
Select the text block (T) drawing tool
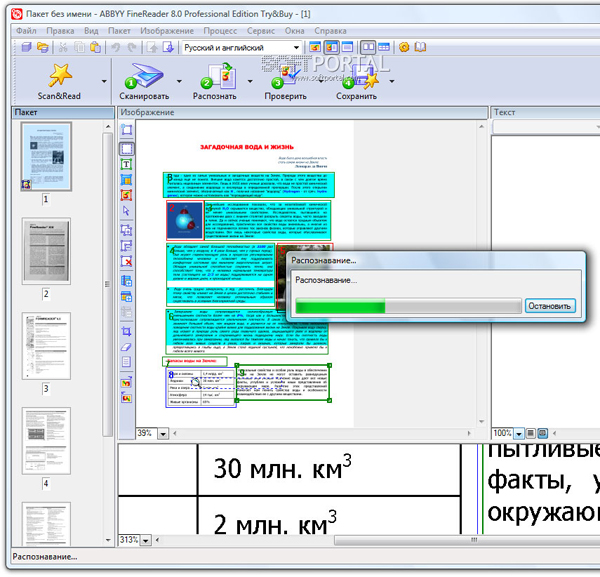coord(126,165)
